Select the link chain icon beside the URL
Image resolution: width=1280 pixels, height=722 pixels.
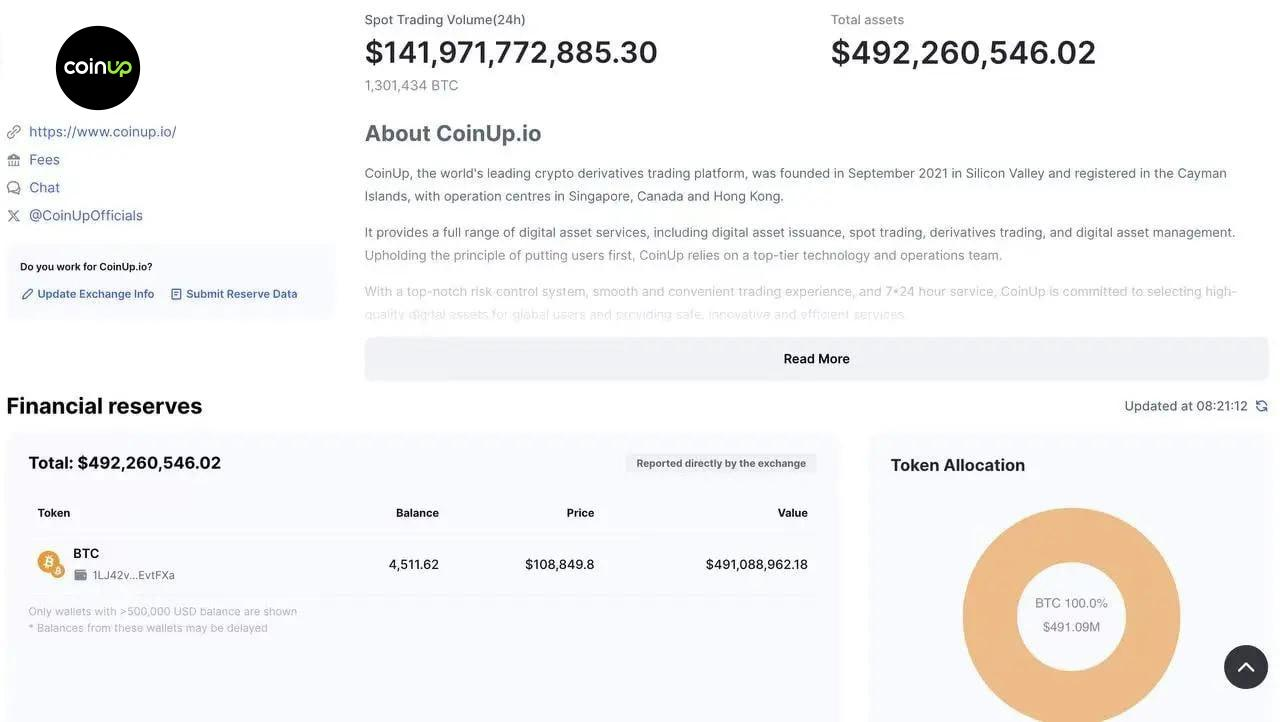13,130
